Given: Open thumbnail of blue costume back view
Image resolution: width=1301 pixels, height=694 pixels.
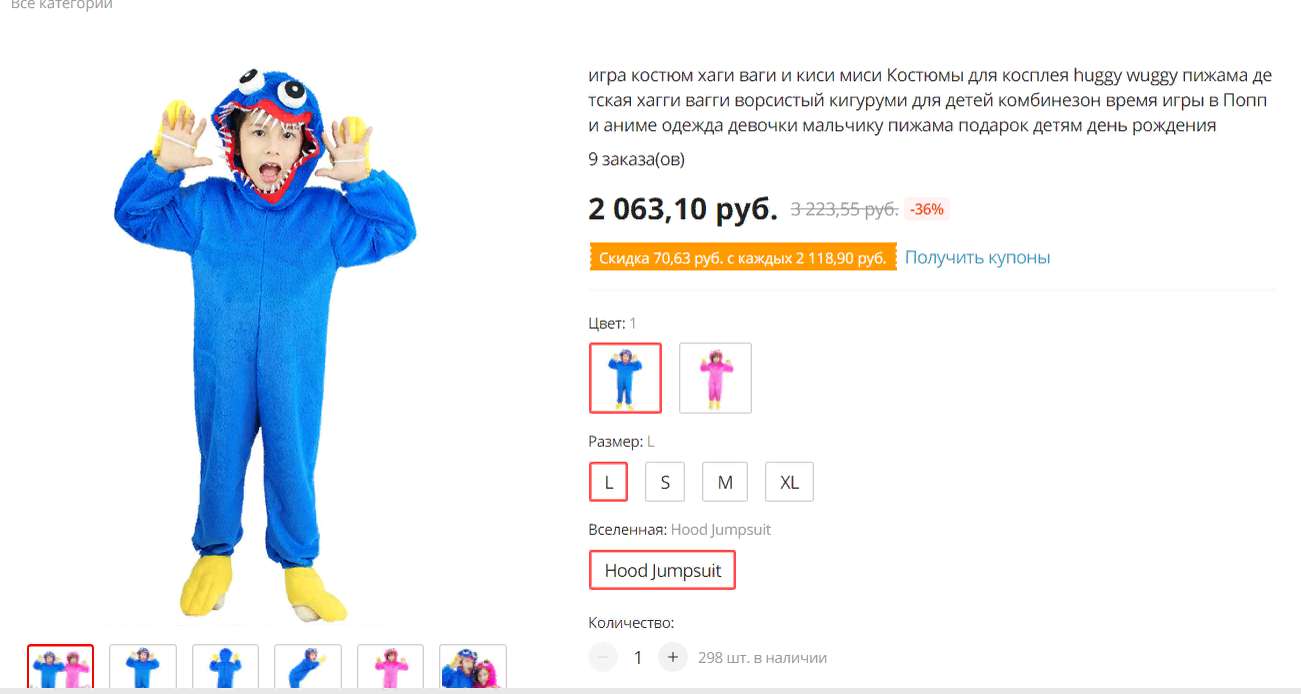Looking at the screenshot, I should coord(225,667).
